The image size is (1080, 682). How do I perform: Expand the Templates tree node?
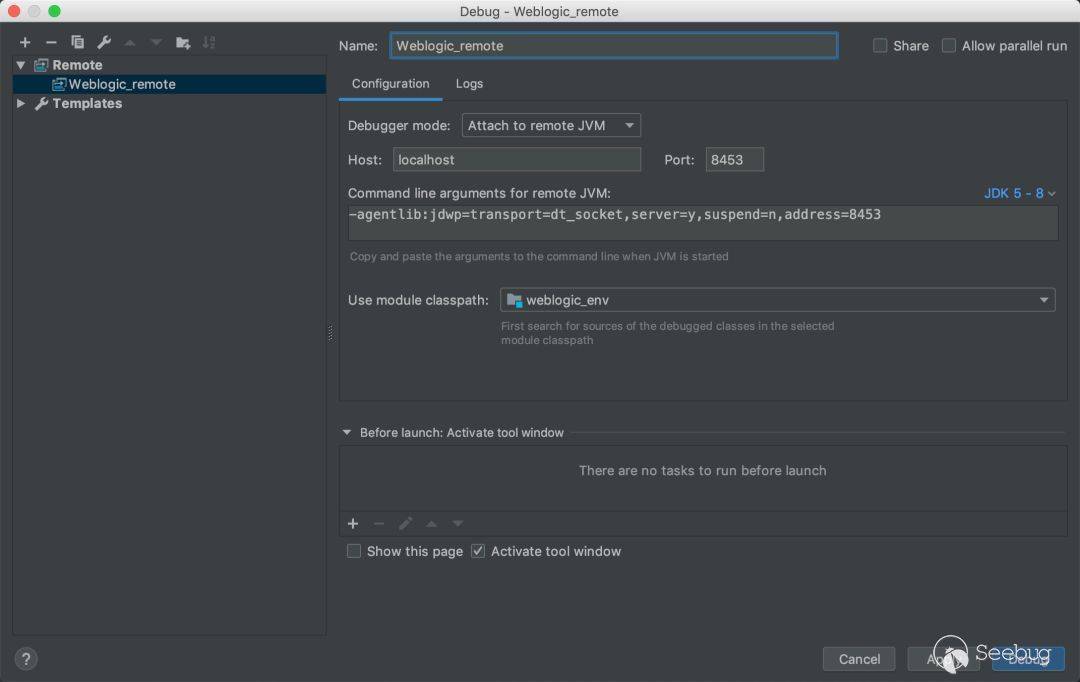[x=21, y=103]
